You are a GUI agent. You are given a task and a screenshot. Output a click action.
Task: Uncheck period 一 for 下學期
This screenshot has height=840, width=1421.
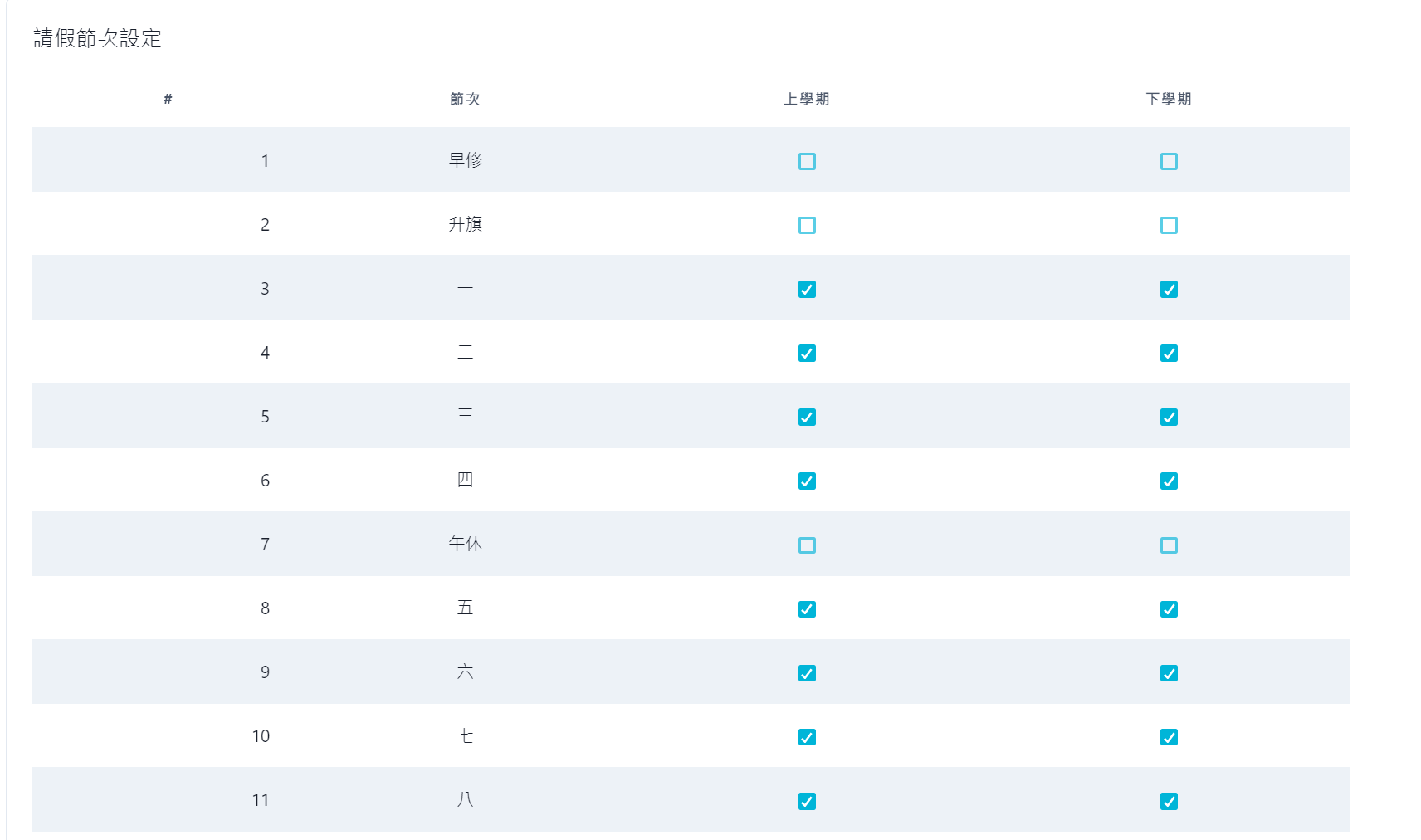coord(1169,289)
